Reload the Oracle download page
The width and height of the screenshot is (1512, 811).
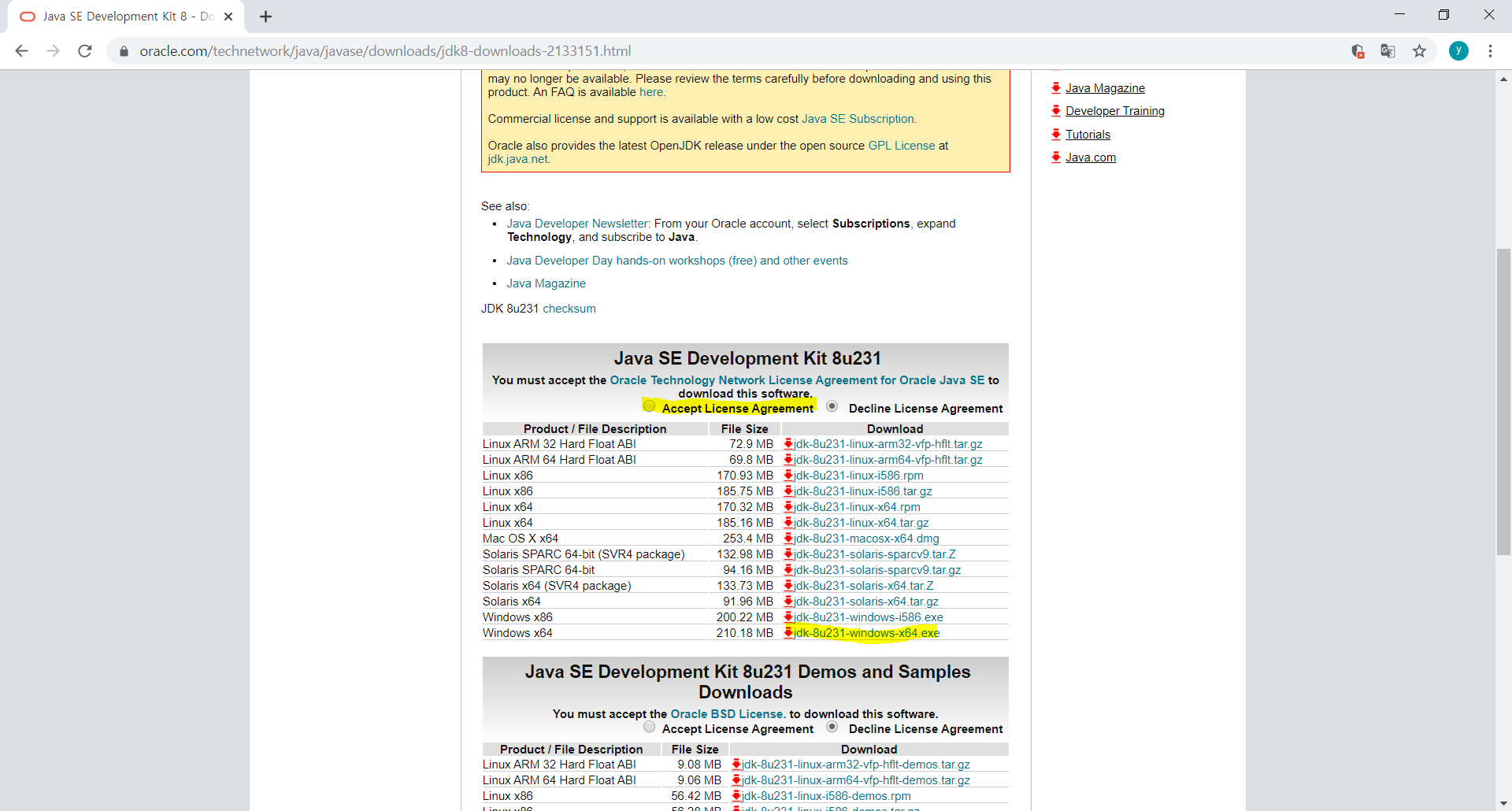pos(85,51)
